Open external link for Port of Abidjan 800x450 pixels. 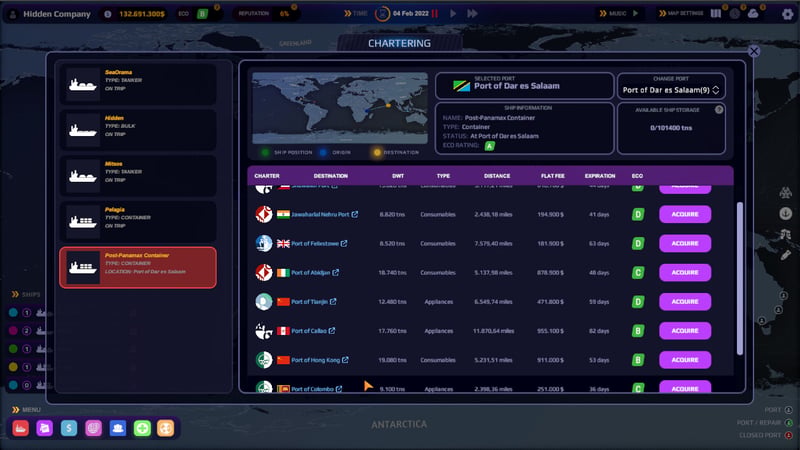(336, 272)
